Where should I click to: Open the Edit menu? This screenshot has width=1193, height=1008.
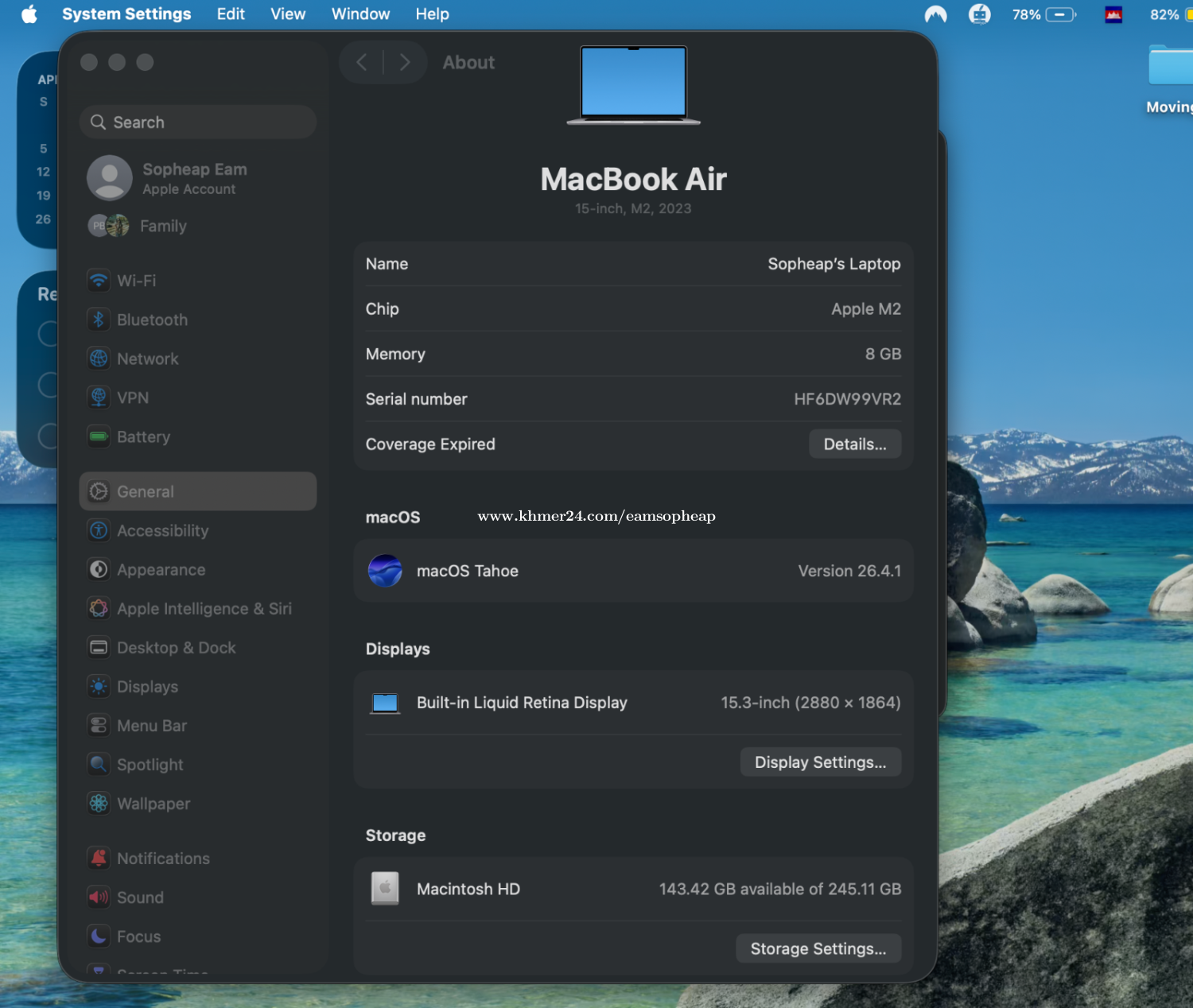click(231, 14)
